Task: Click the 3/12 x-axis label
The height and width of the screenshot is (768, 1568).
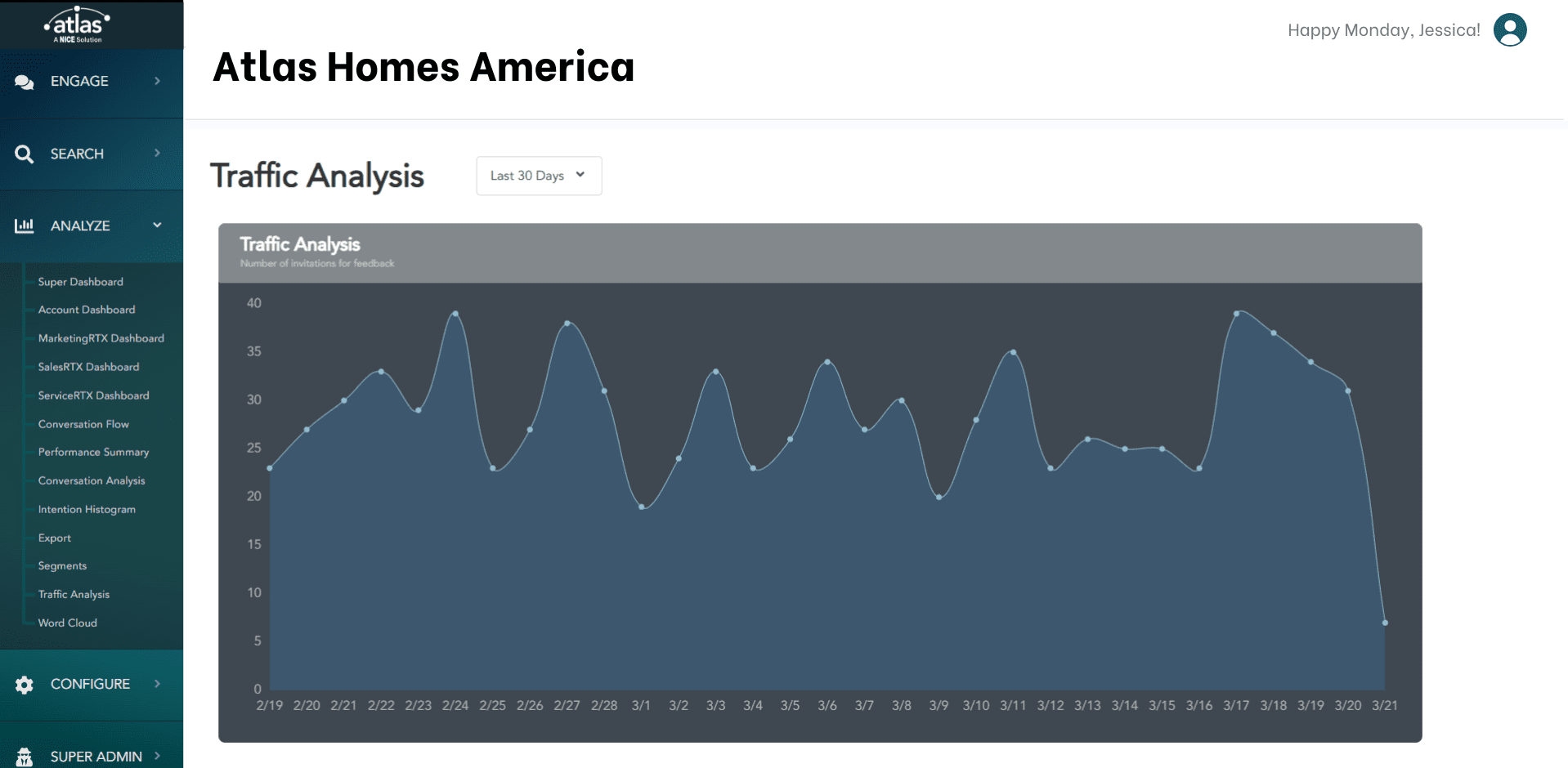Action: click(x=1051, y=705)
